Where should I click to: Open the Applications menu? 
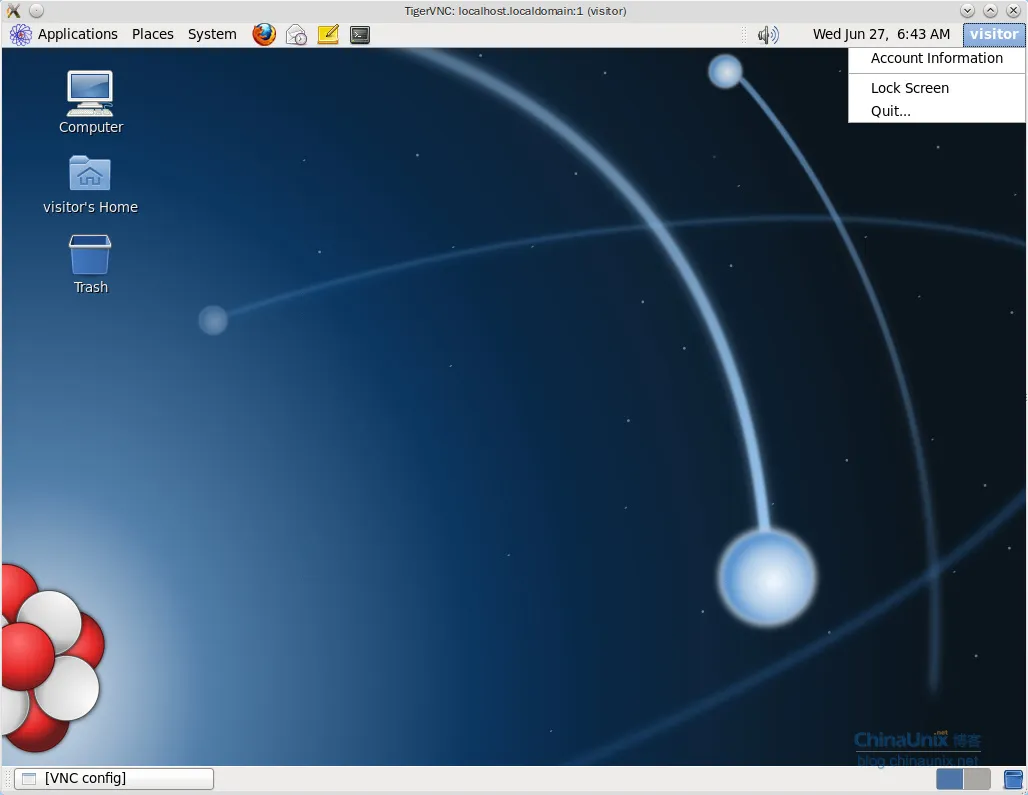pos(65,34)
